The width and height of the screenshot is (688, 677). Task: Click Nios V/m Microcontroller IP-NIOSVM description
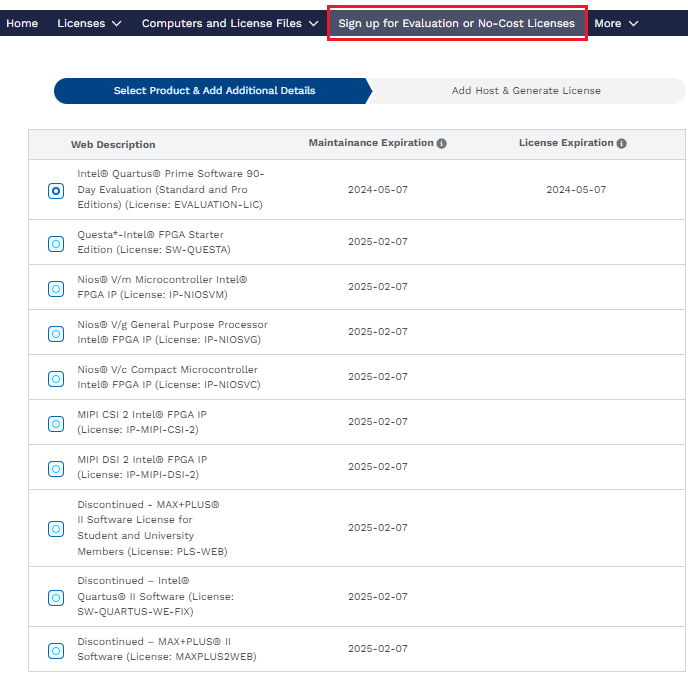162,287
